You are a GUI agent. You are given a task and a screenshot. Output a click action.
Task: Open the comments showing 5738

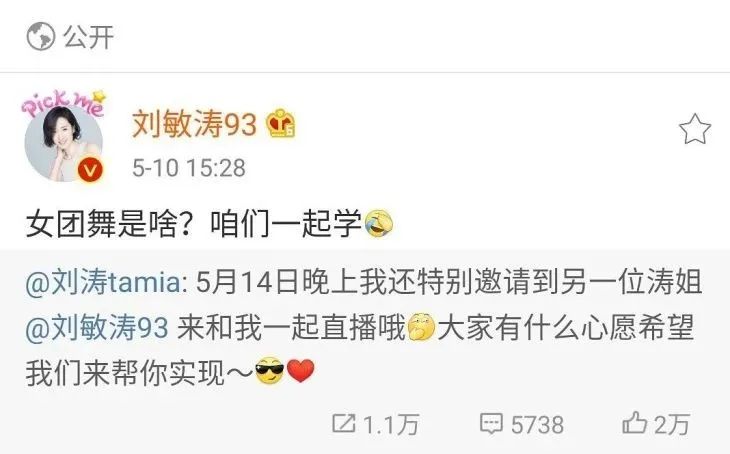522,424
